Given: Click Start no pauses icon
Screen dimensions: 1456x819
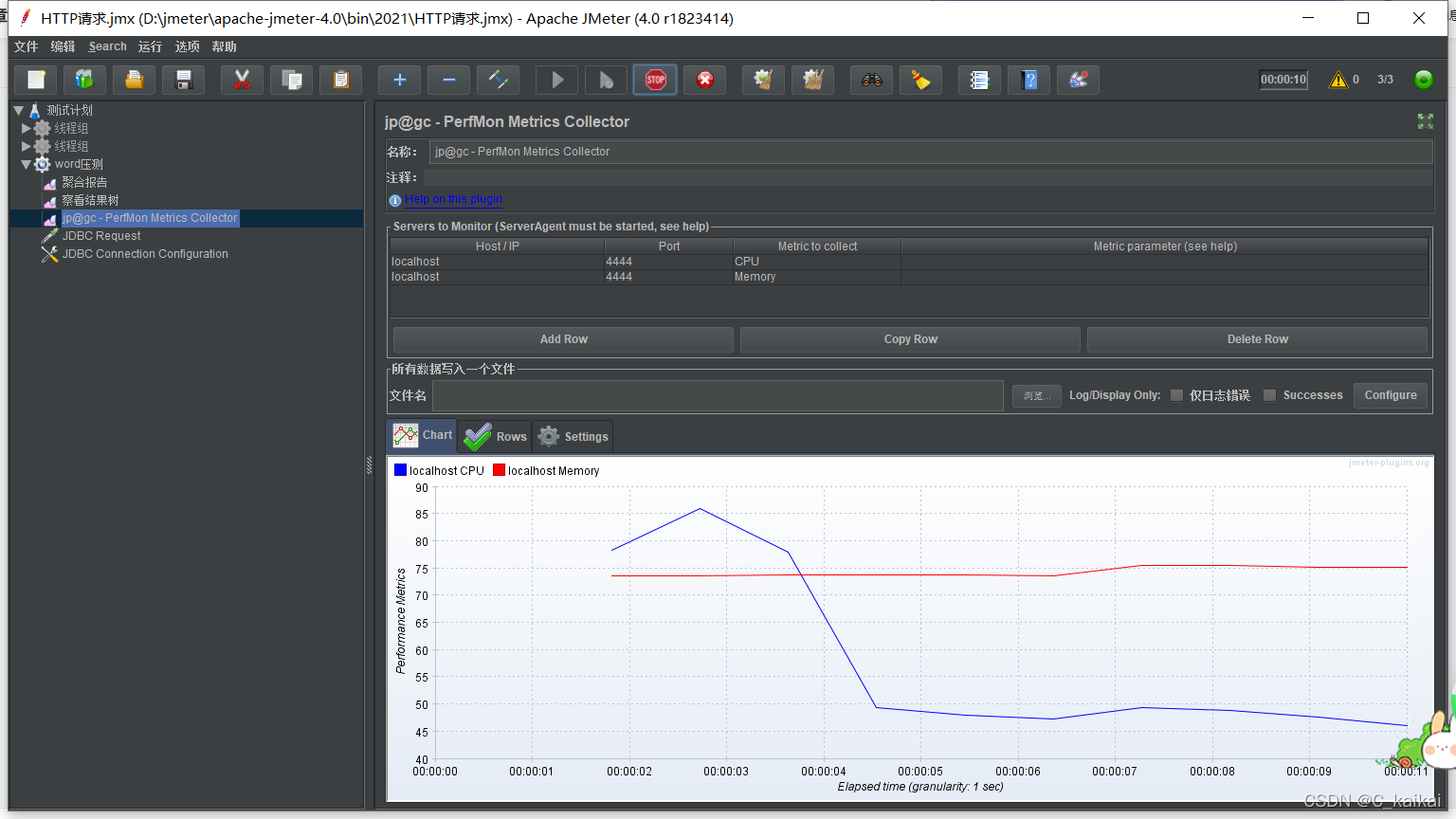Looking at the screenshot, I should click(606, 80).
